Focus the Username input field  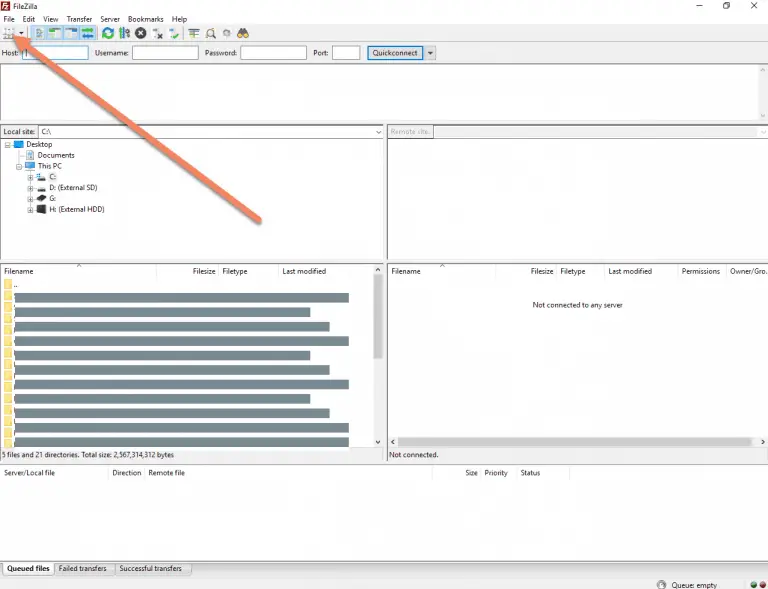165,53
